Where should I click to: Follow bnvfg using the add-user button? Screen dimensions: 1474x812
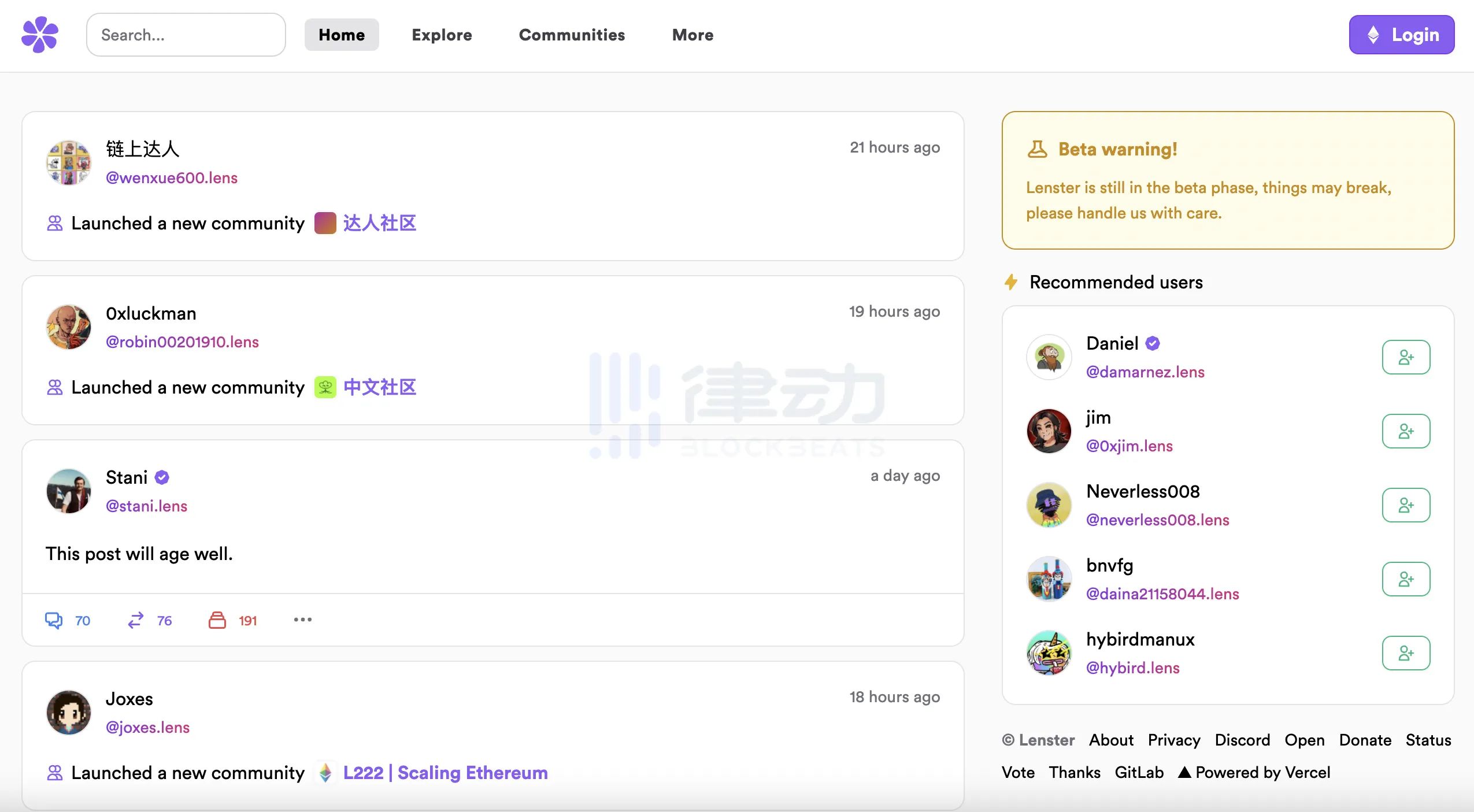(1405, 579)
